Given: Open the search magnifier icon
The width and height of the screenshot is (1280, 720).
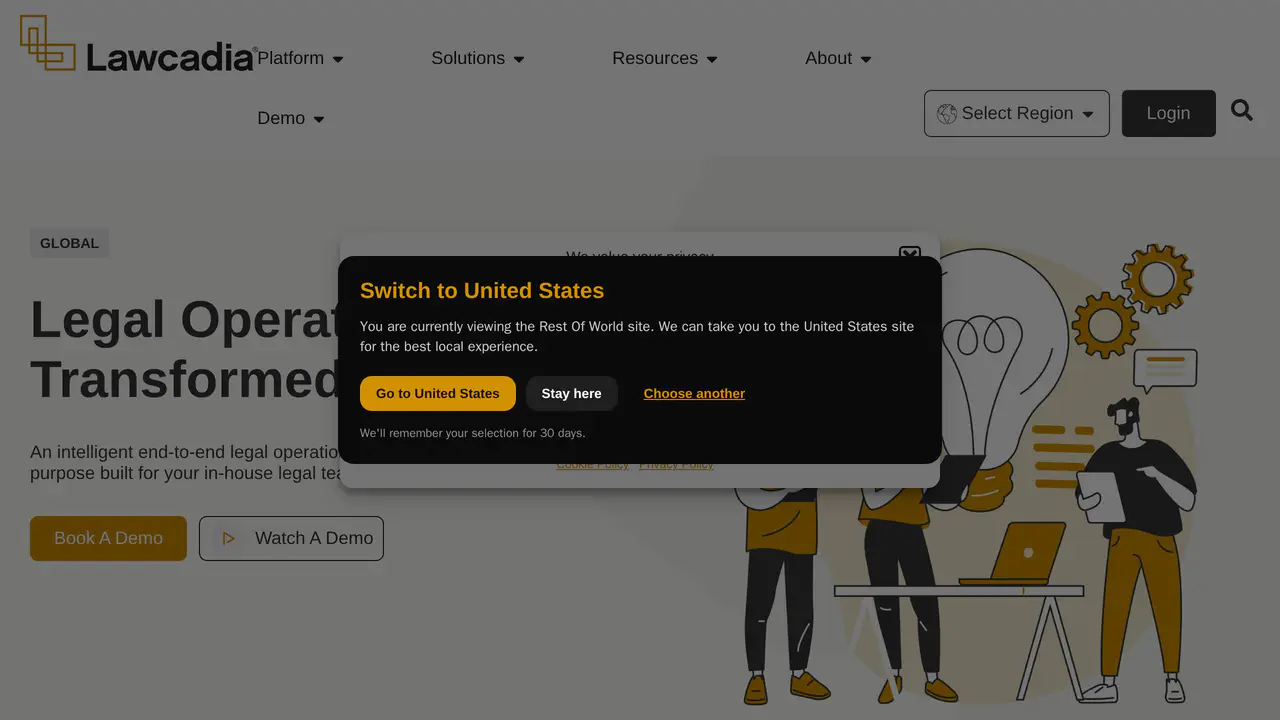Looking at the screenshot, I should pos(1242,110).
